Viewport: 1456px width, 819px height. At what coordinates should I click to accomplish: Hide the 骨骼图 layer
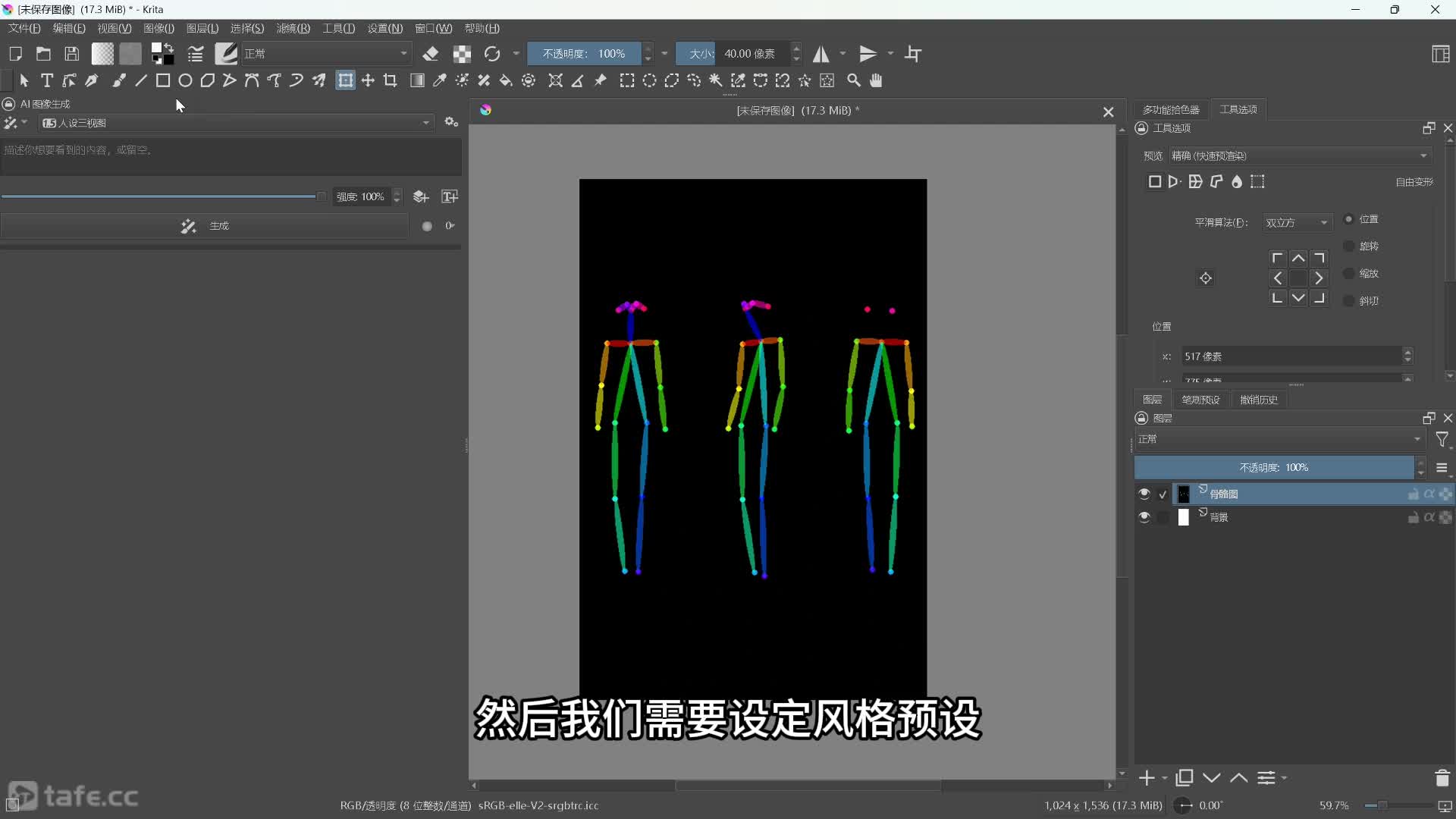(x=1144, y=494)
